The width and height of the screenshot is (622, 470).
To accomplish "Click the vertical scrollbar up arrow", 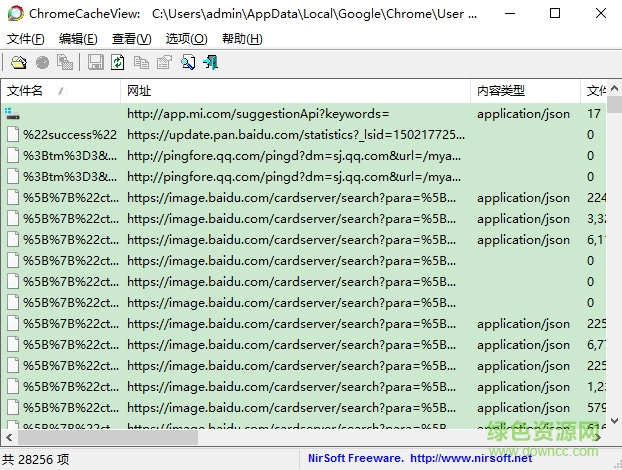I will point(614,91).
